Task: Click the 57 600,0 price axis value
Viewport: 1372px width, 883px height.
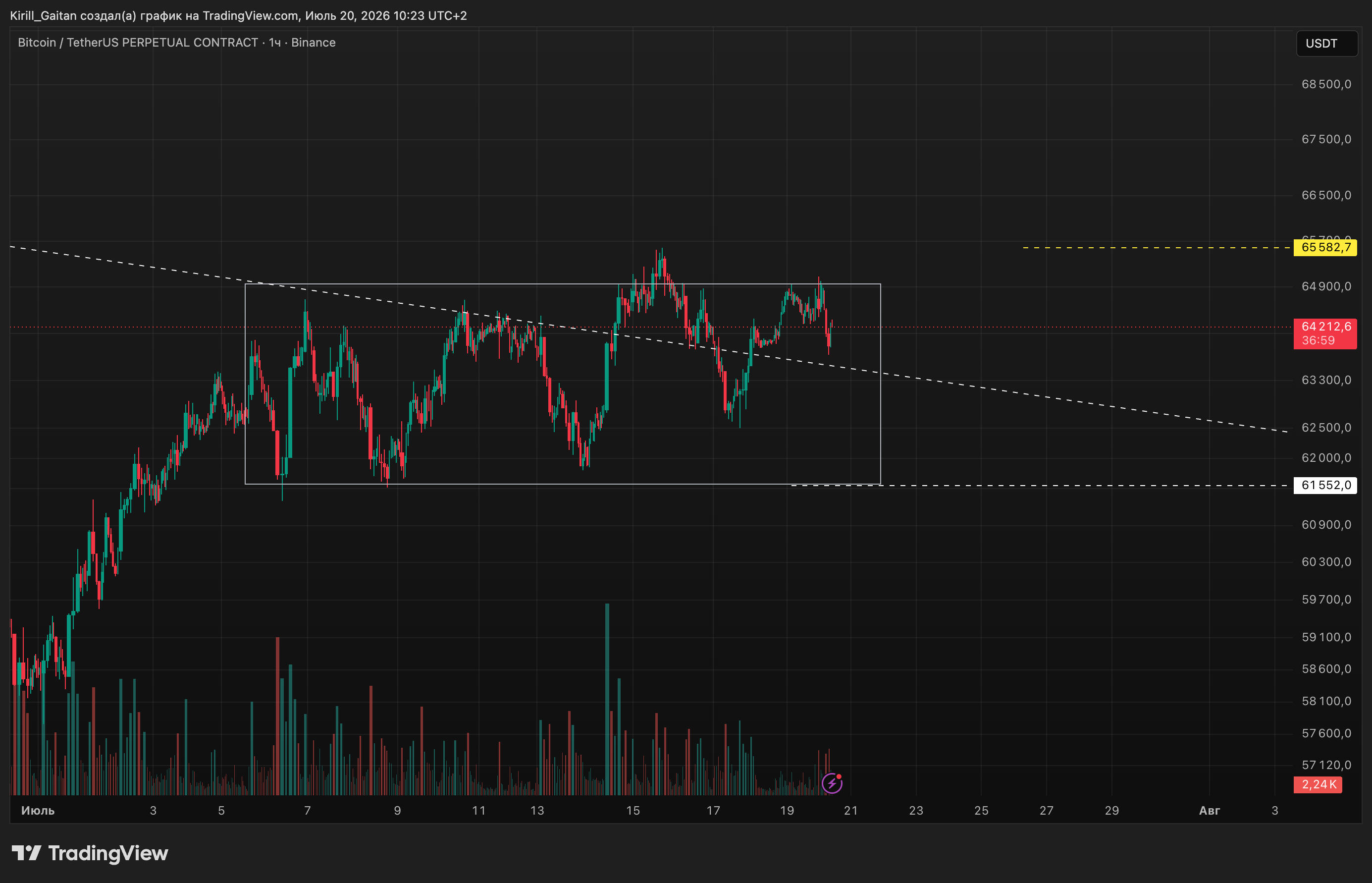Action: (x=1326, y=733)
